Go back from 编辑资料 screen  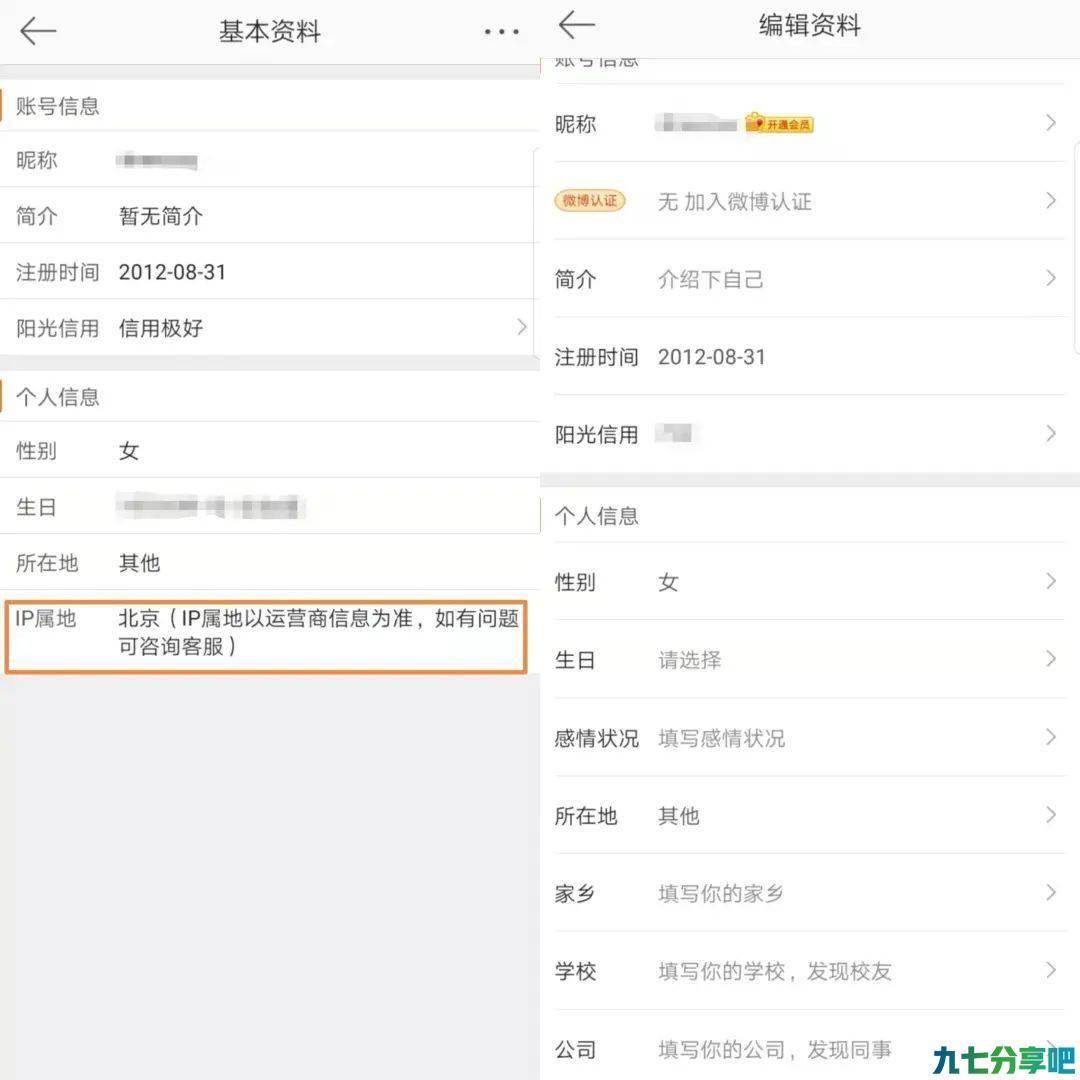click(x=577, y=25)
